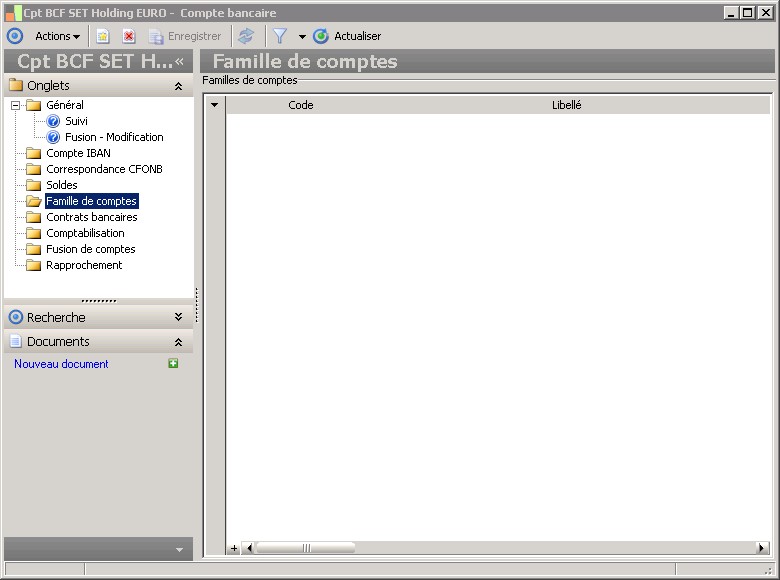Screen dimensions: 780x580
Task: Click the Fusion - Modification question mark icon
Action: pyautogui.click(x=53, y=137)
